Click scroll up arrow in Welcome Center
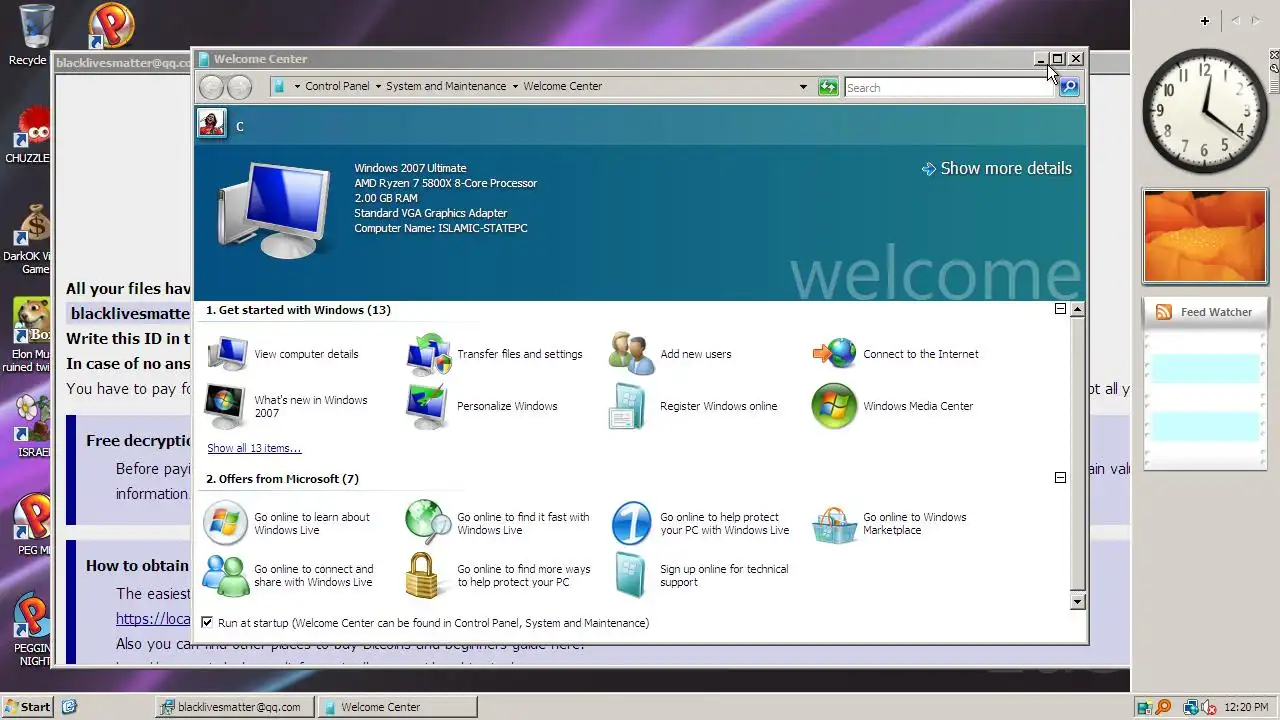The height and width of the screenshot is (720, 1280). click(1077, 309)
